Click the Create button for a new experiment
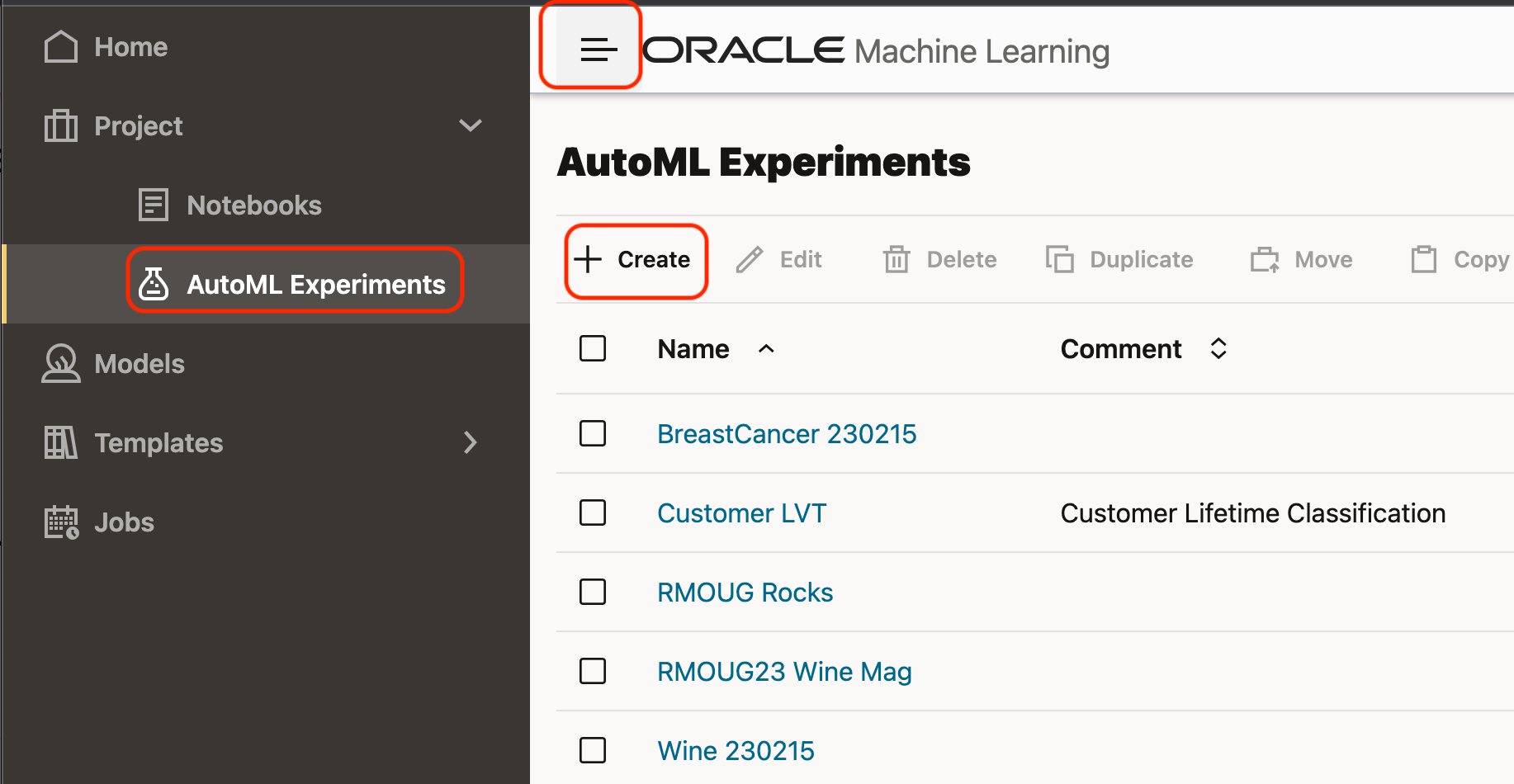Viewport: 1514px width, 784px height. (636, 260)
